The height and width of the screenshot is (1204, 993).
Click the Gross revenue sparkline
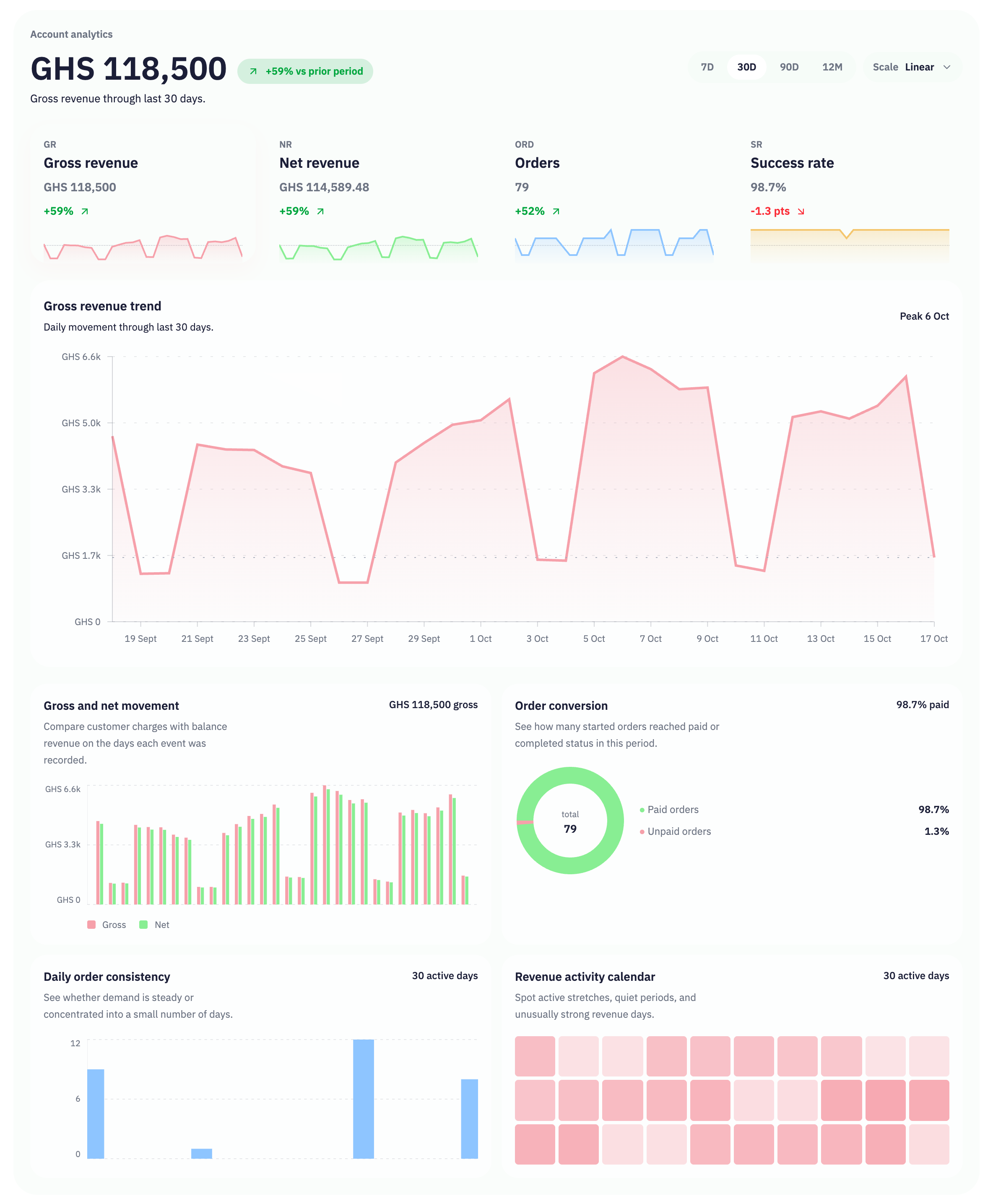coord(143,247)
